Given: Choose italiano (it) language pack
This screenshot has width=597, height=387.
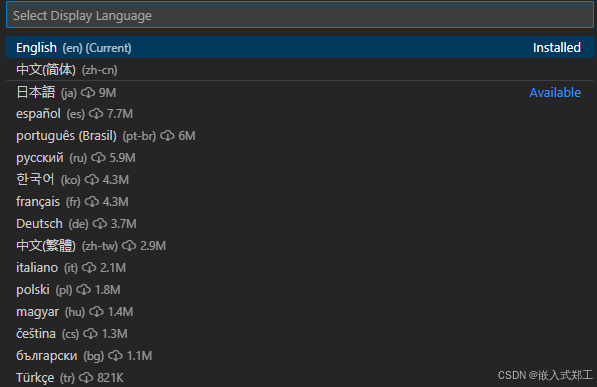Looking at the screenshot, I should [300, 267].
